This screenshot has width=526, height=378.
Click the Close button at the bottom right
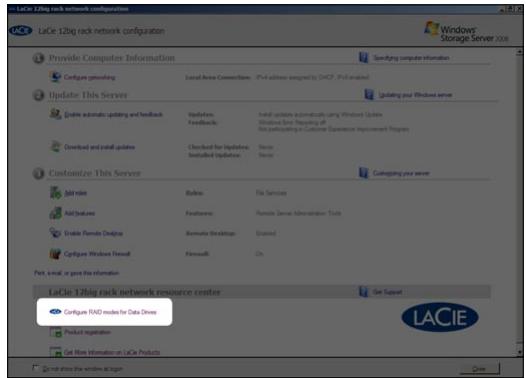(x=479, y=369)
